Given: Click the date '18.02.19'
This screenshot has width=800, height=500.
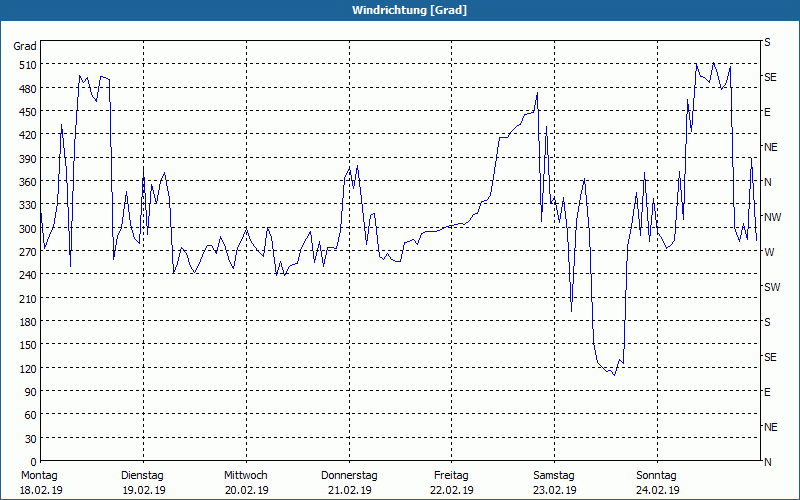Looking at the screenshot, I should 41,490.
